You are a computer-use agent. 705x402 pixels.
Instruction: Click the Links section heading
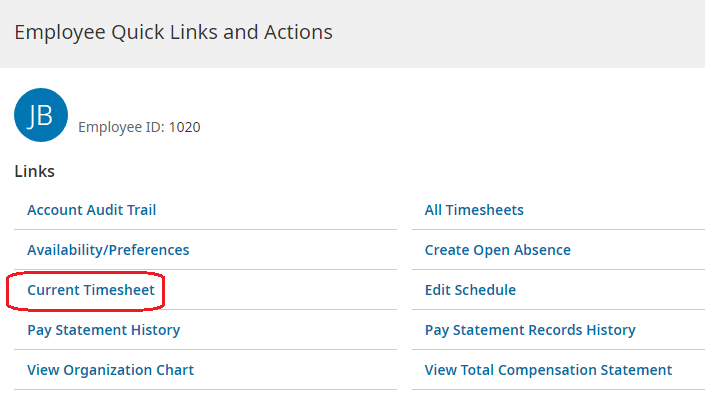coord(35,171)
